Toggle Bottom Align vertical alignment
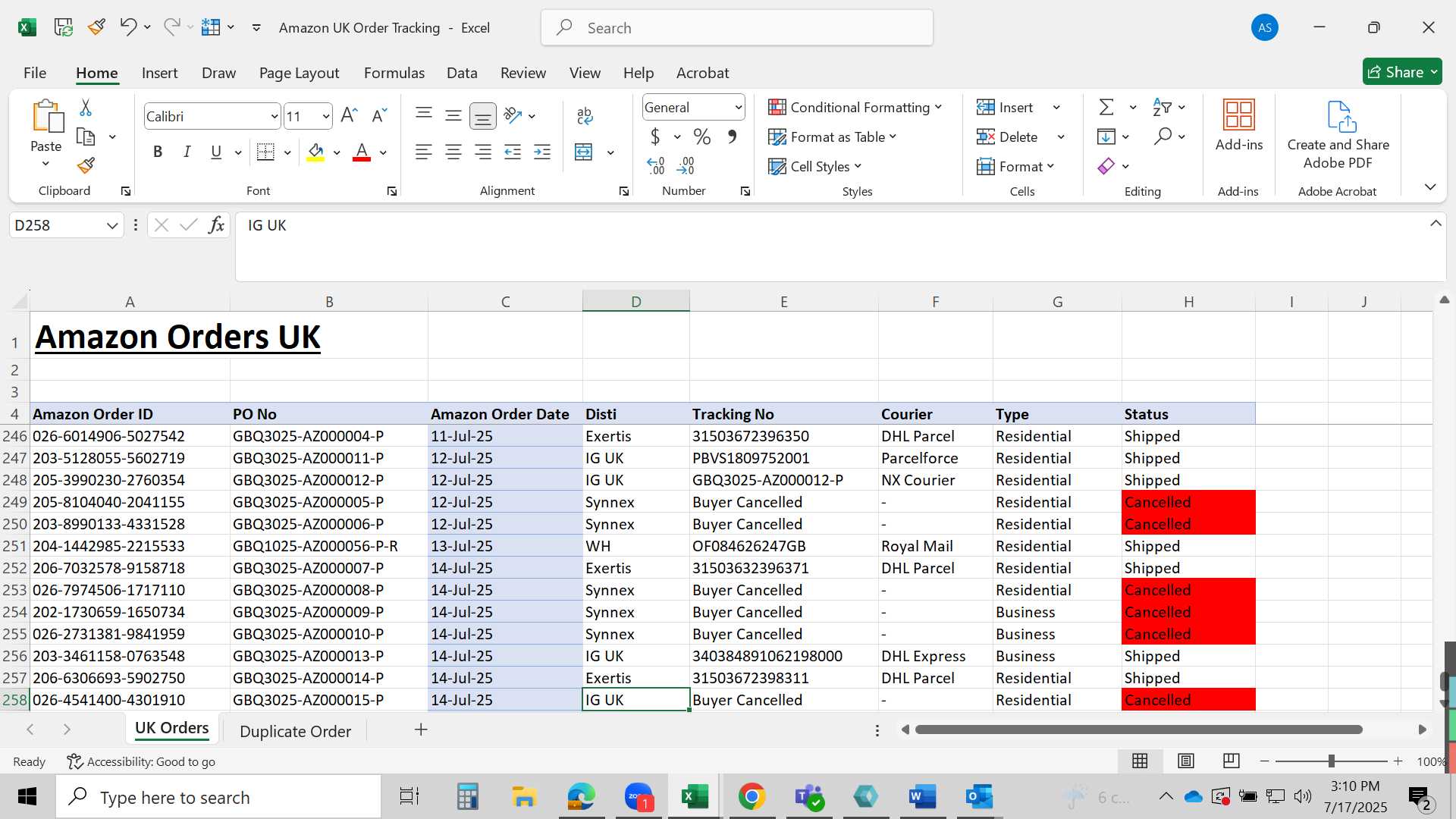1456x819 pixels. coord(483,115)
